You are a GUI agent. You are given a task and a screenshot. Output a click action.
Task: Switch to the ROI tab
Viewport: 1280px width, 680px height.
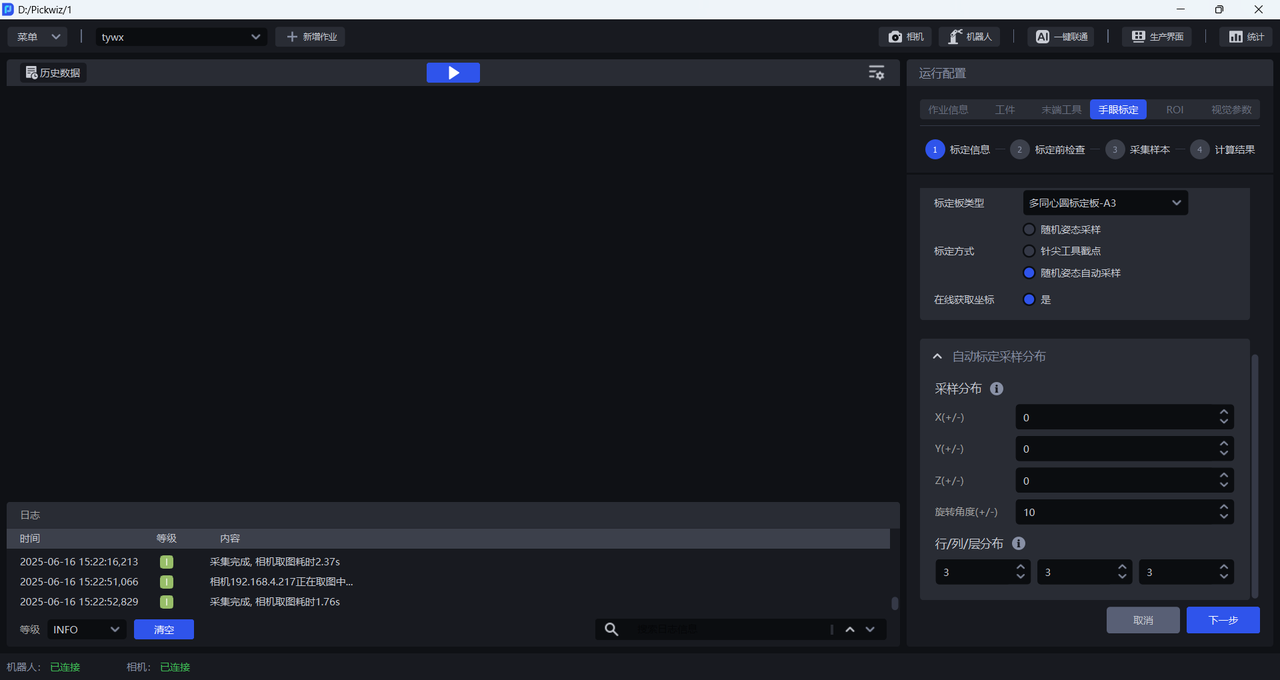[1174, 110]
